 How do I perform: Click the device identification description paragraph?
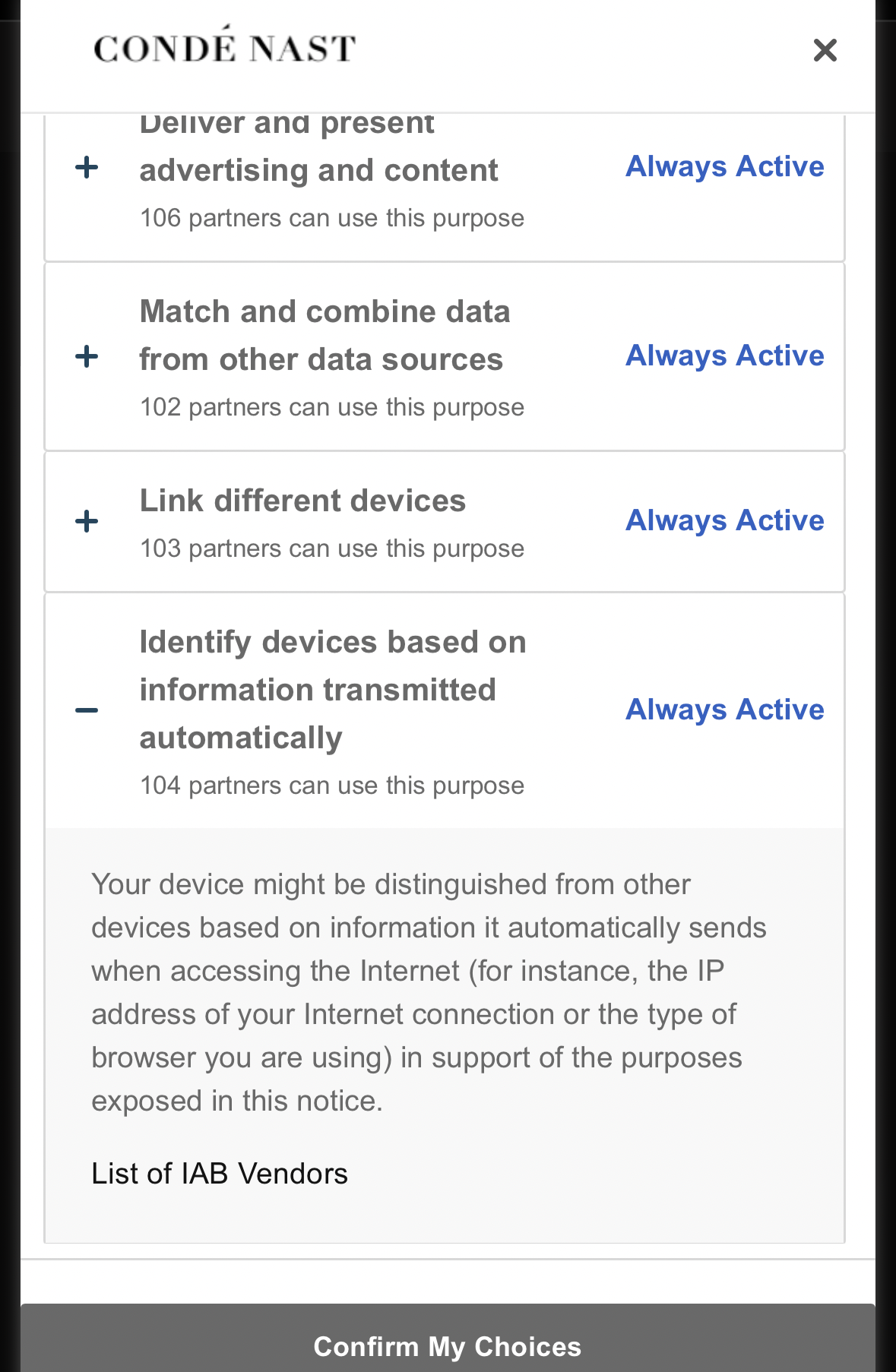(x=429, y=992)
